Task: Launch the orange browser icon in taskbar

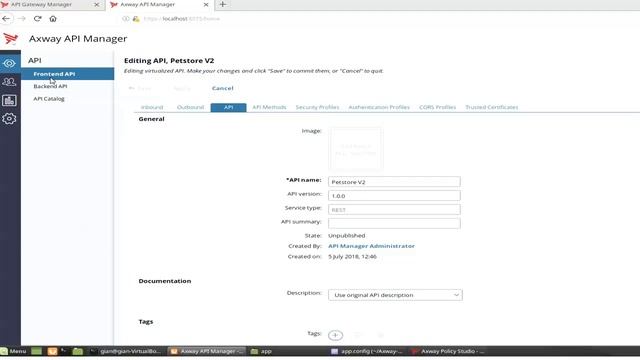Action: [x=52, y=351]
